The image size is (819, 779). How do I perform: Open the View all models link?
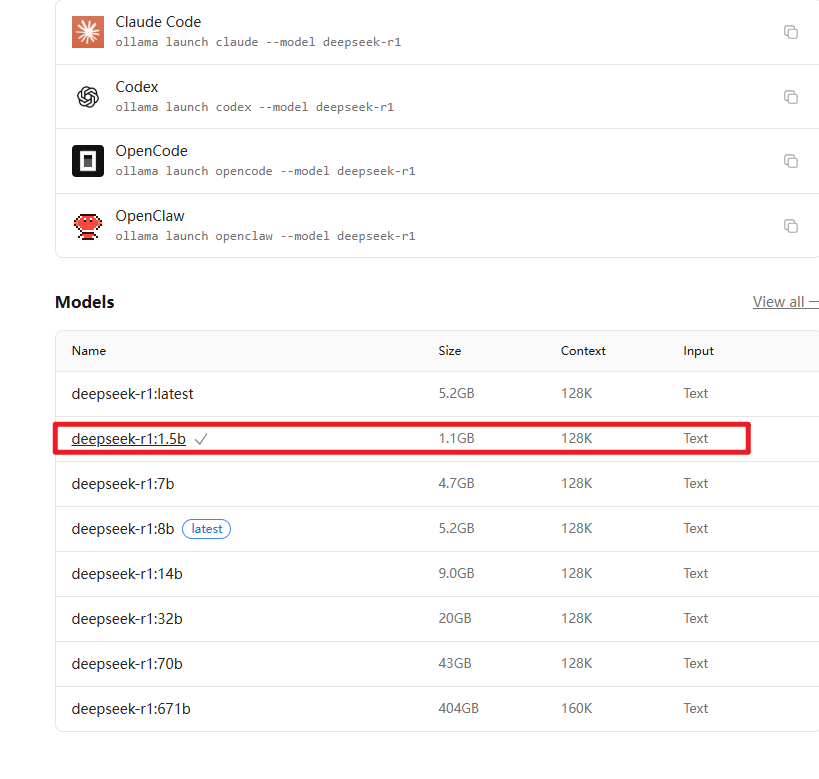[785, 302]
